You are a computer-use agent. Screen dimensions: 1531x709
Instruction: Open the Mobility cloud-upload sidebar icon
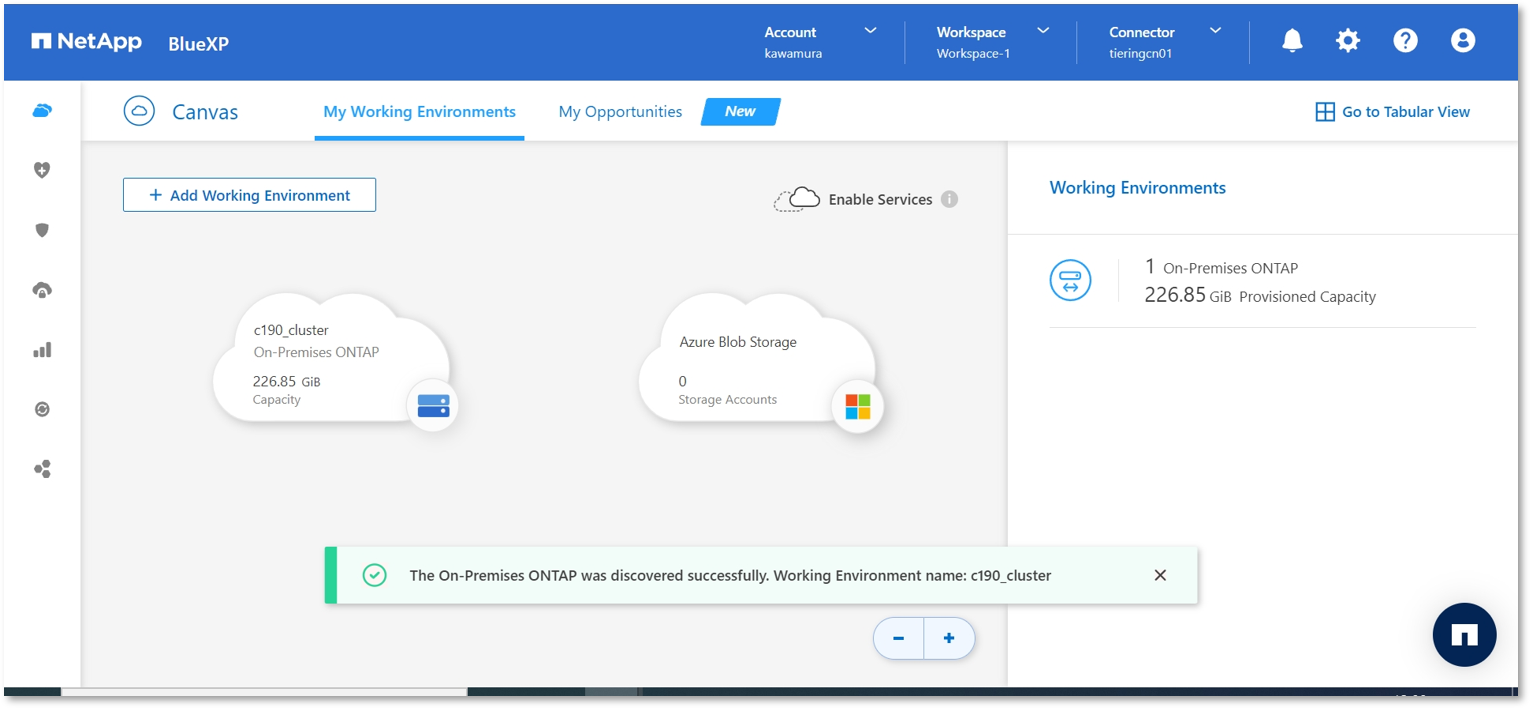click(42, 290)
